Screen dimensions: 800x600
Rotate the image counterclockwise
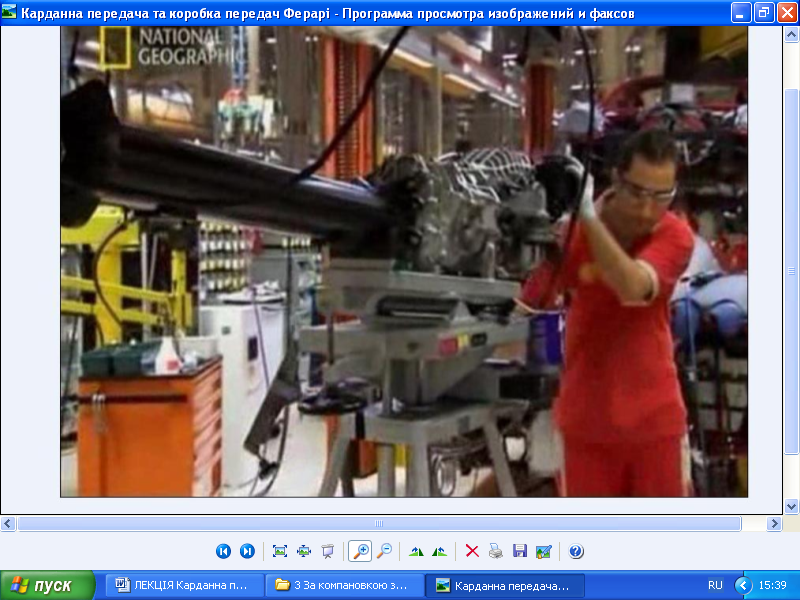(439, 551)
